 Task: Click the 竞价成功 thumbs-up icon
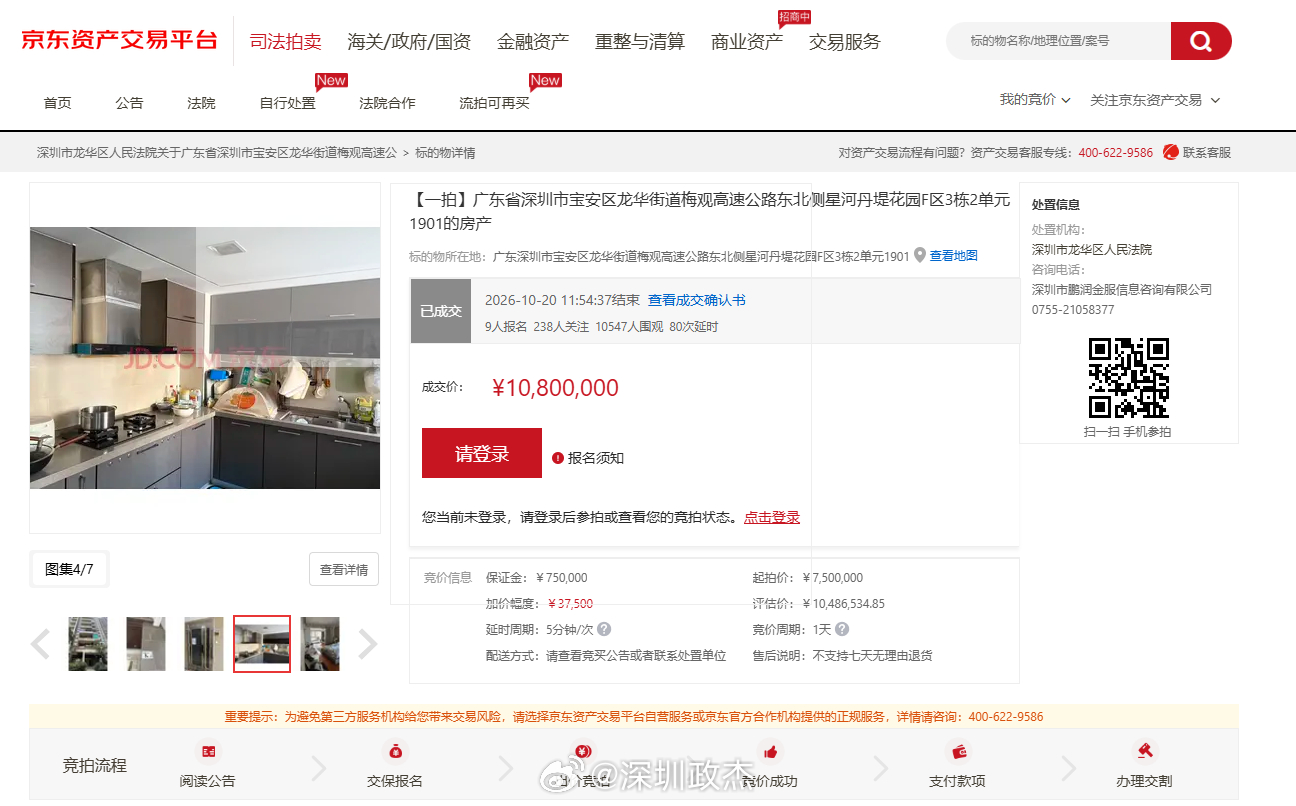point(770,751)
